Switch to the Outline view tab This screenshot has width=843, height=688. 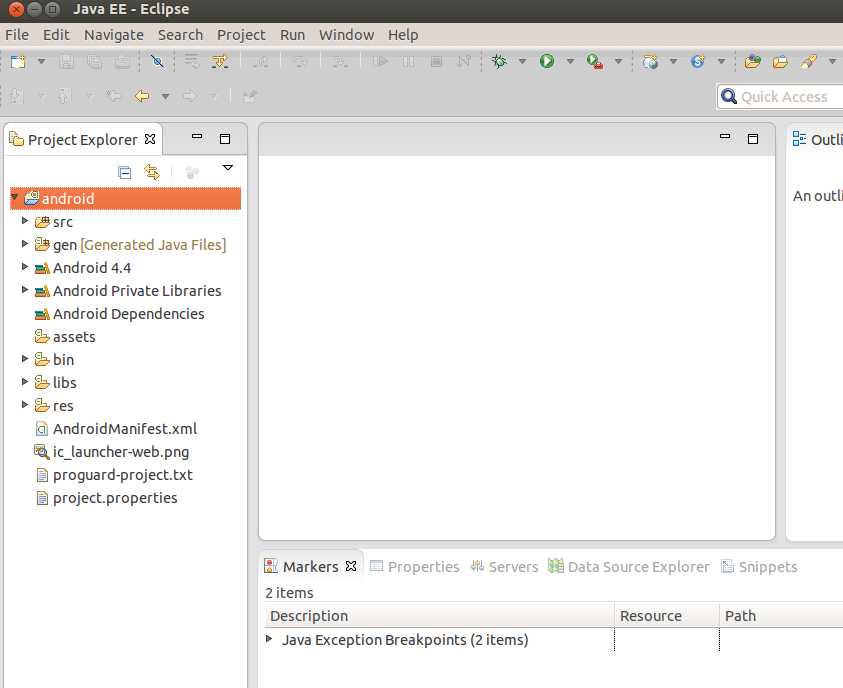point(817,140)
